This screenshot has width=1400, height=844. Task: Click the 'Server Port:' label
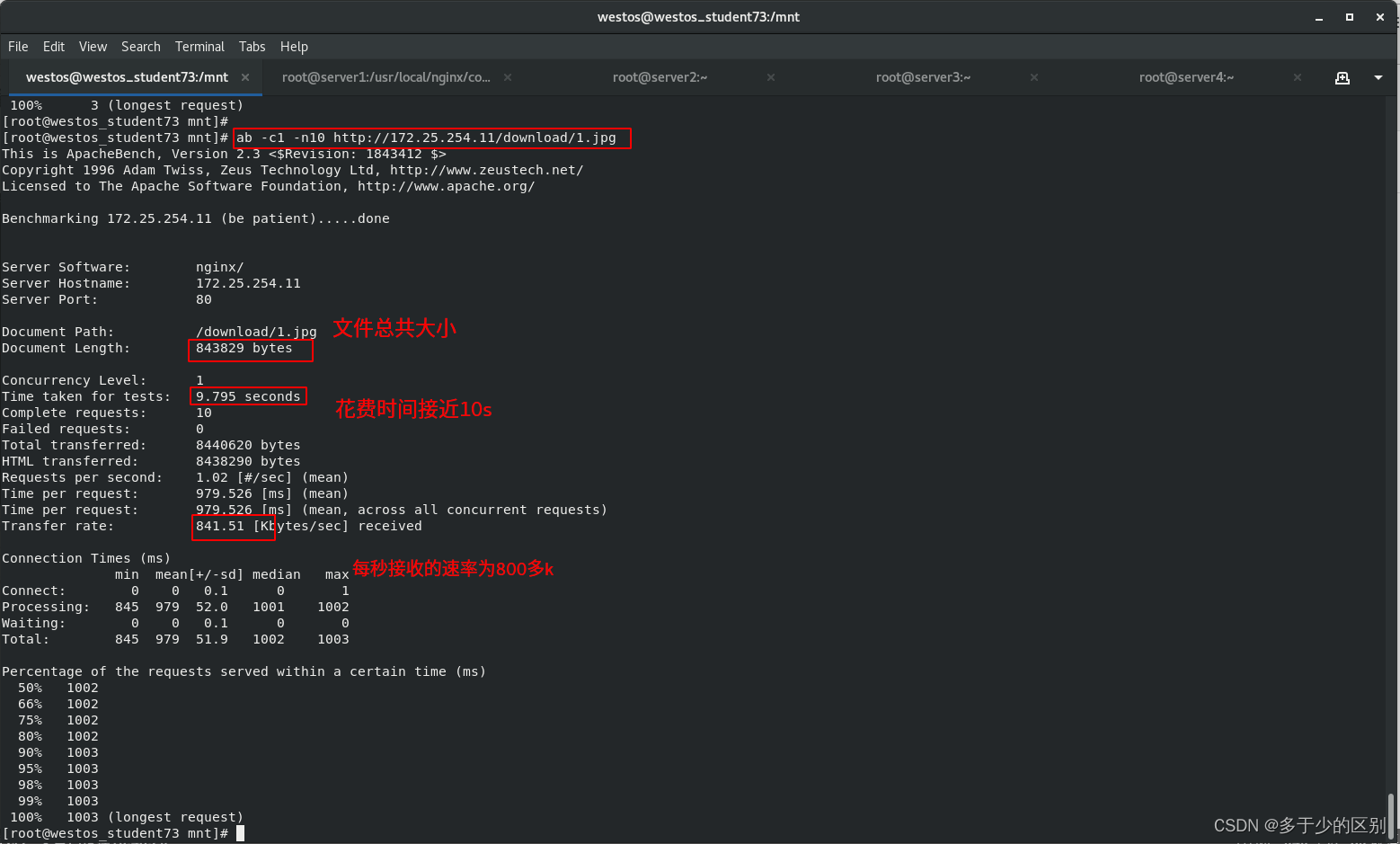coord(49,299)
